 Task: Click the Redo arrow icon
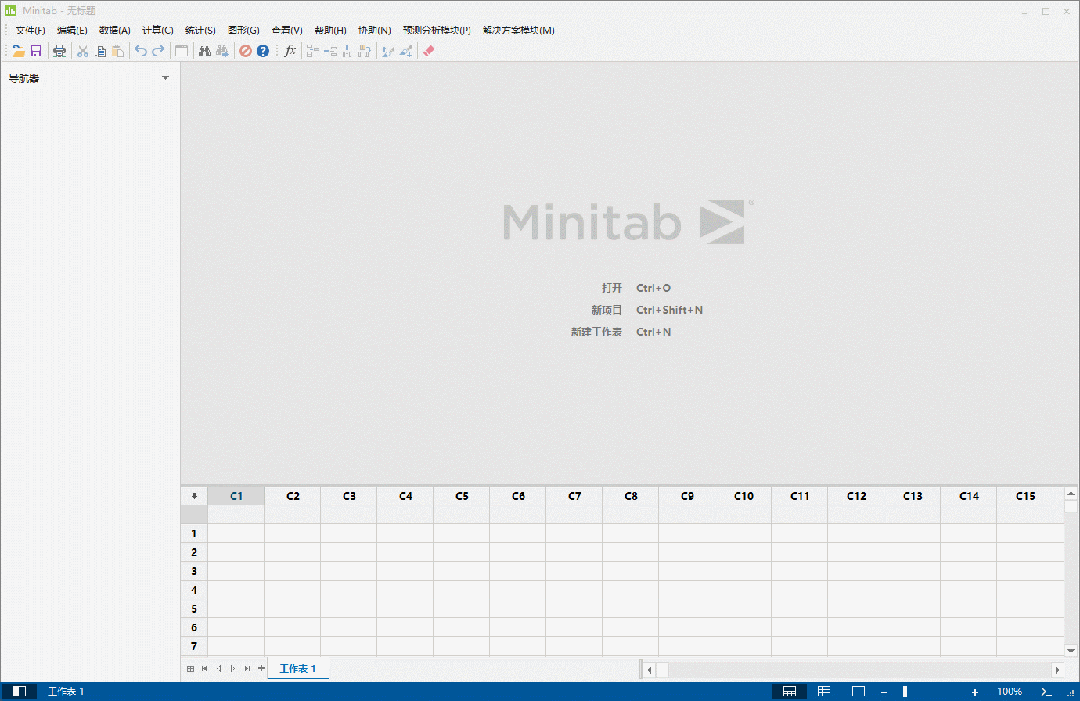point(158,51)
